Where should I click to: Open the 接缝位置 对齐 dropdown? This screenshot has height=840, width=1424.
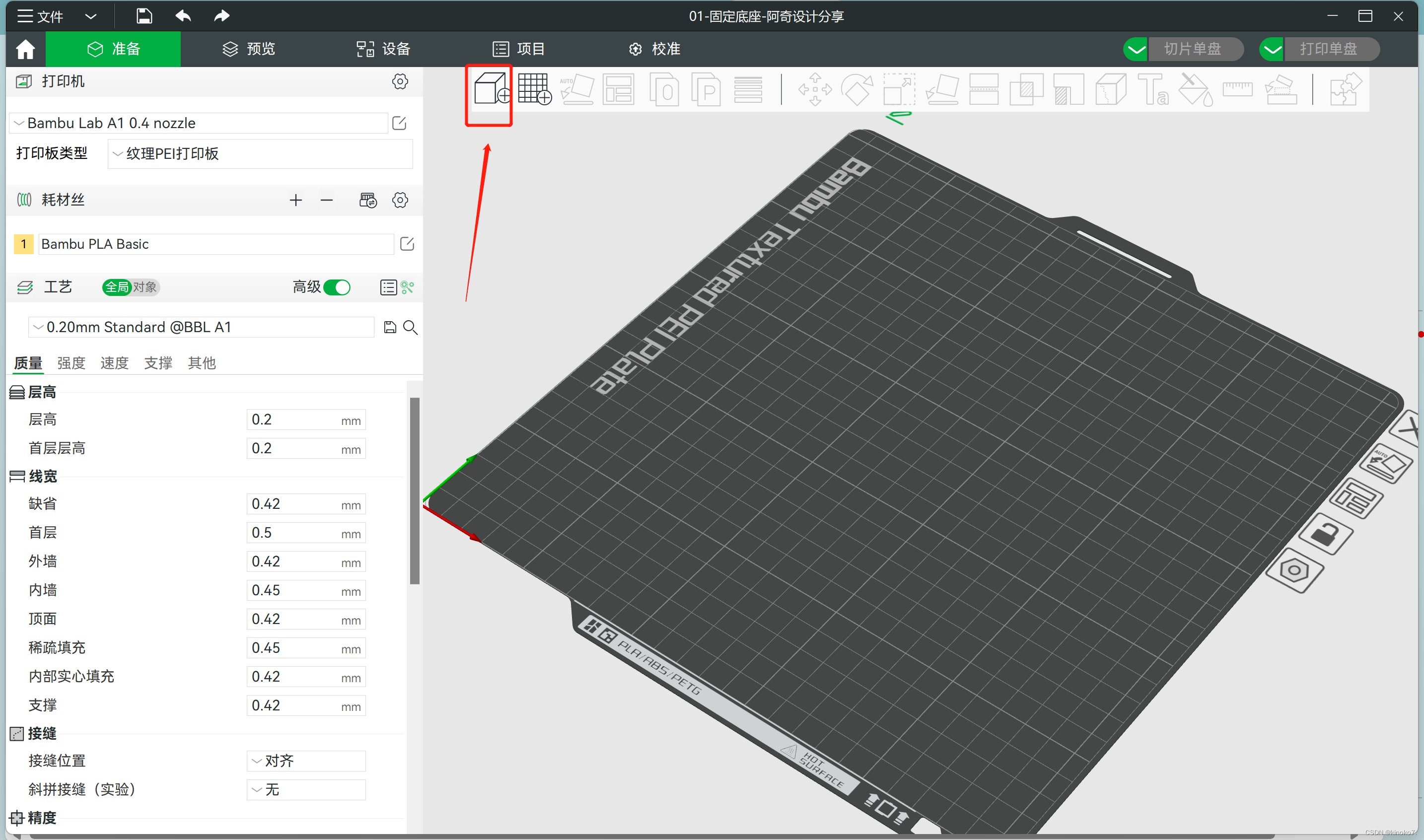(306, 761)
